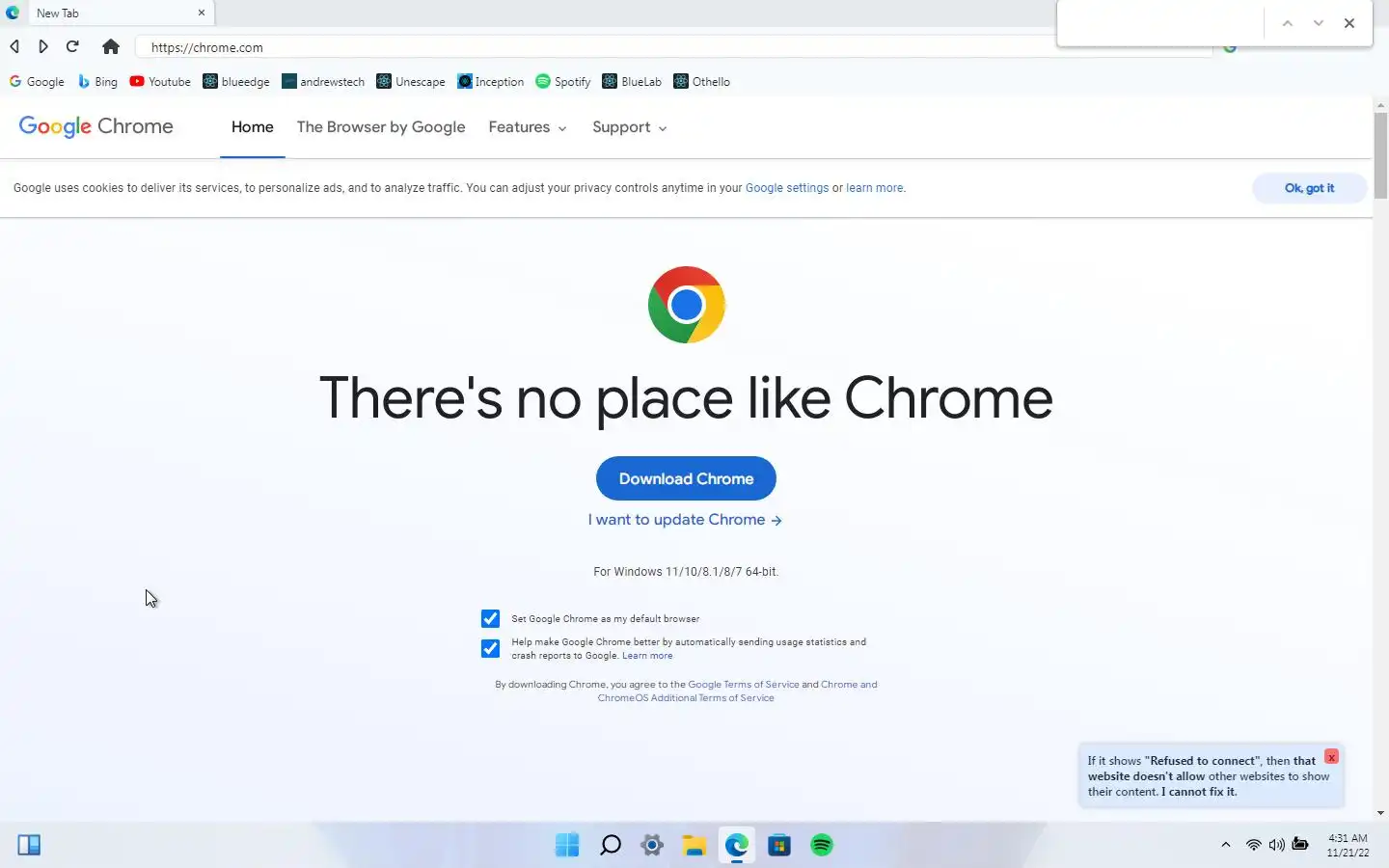Click the Download Chrome button
Viewport: 1389px width, 868px height.
[x=686, y=478]
